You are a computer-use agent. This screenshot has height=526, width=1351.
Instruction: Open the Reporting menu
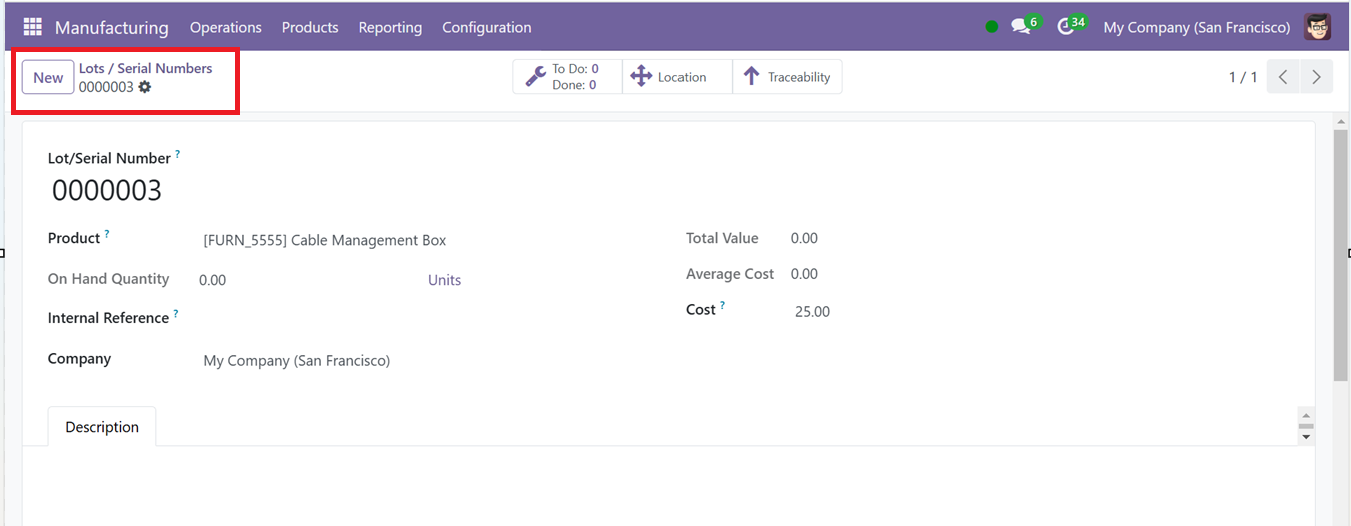pos(390,27)
